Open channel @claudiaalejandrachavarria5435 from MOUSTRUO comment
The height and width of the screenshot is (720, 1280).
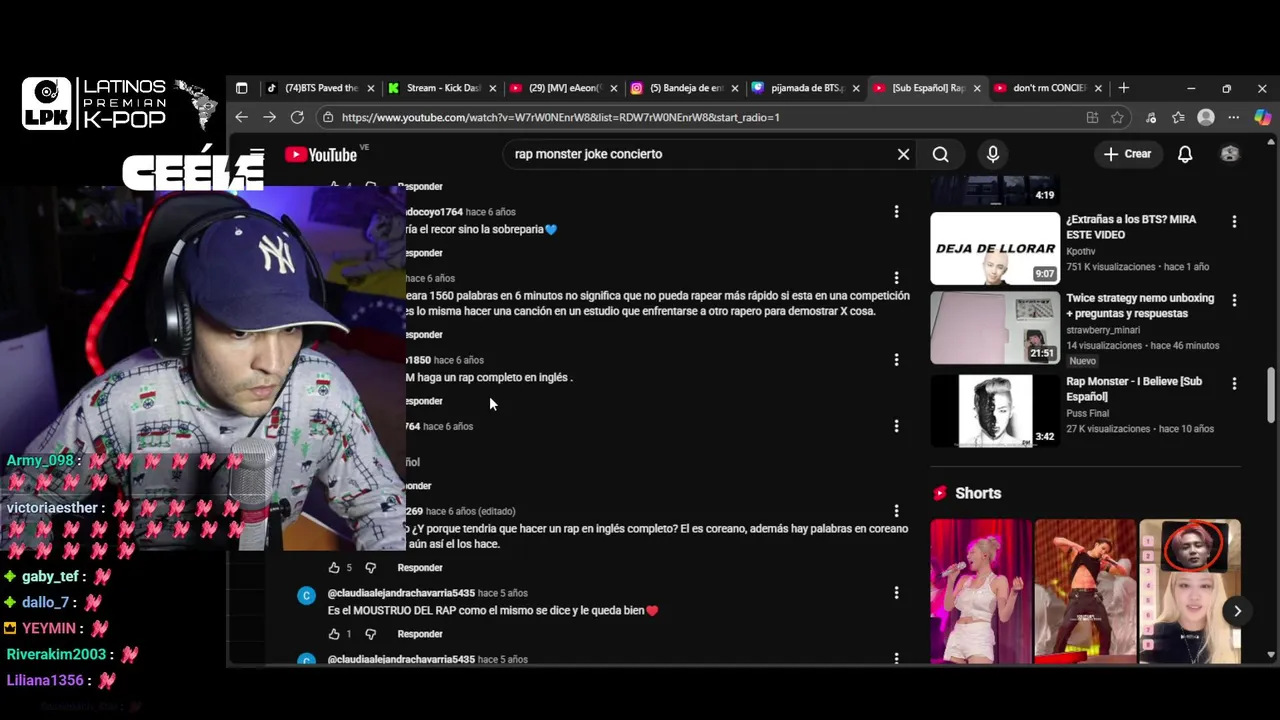(401, 593)
